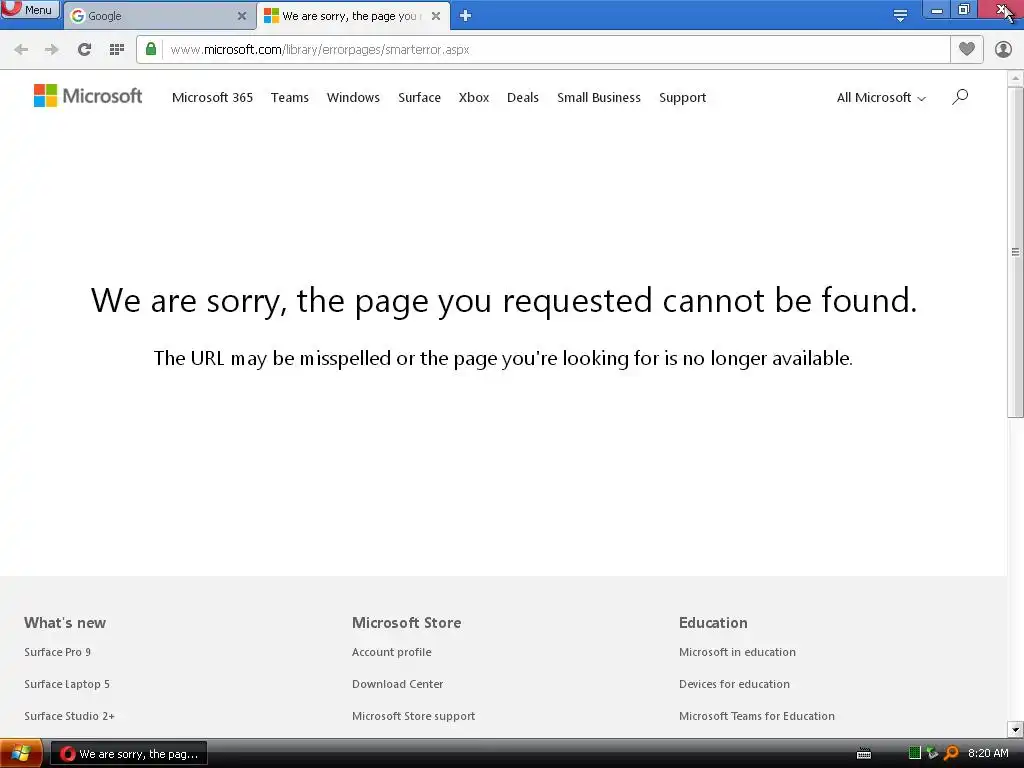The height and width of the screenshot is (768, 1024).
Task: Open the Windows nav link
Action: [x=353, y=97]
